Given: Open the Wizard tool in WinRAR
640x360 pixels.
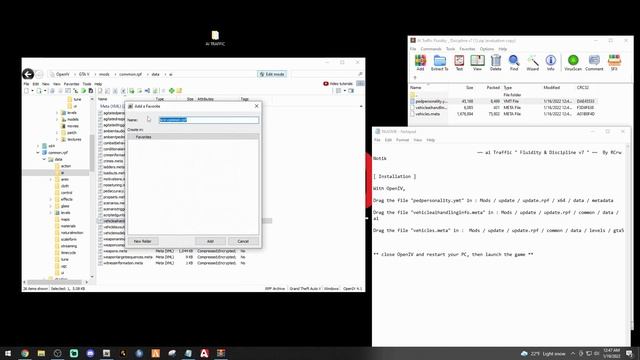Looking at the screenshot, I should tap(533, 62).
